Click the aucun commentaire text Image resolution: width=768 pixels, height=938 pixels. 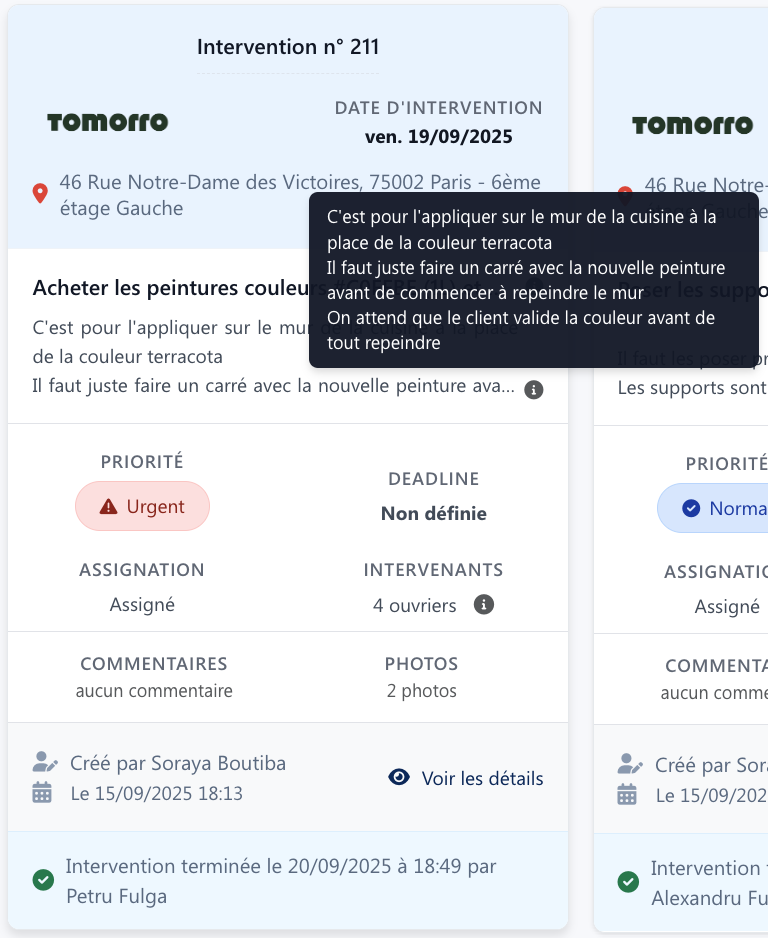click(x=154, y=691)
